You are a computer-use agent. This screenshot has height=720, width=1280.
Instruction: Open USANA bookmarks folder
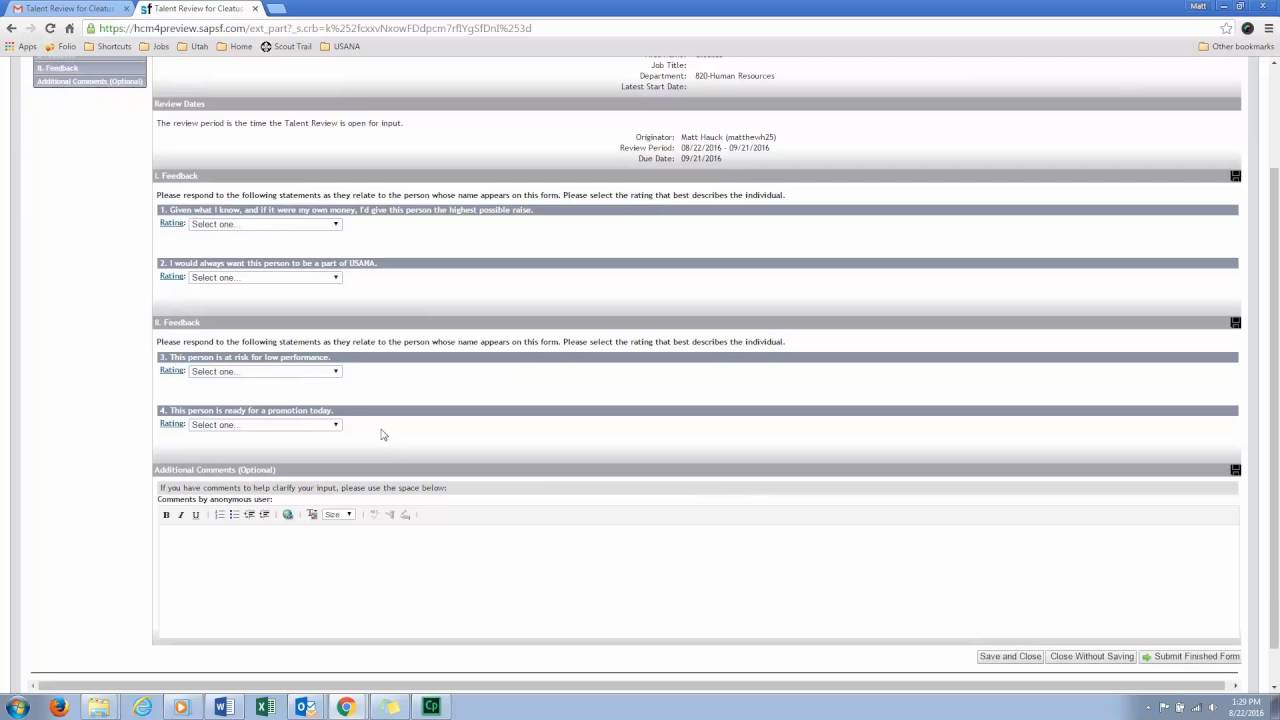(x=340, y=46)
